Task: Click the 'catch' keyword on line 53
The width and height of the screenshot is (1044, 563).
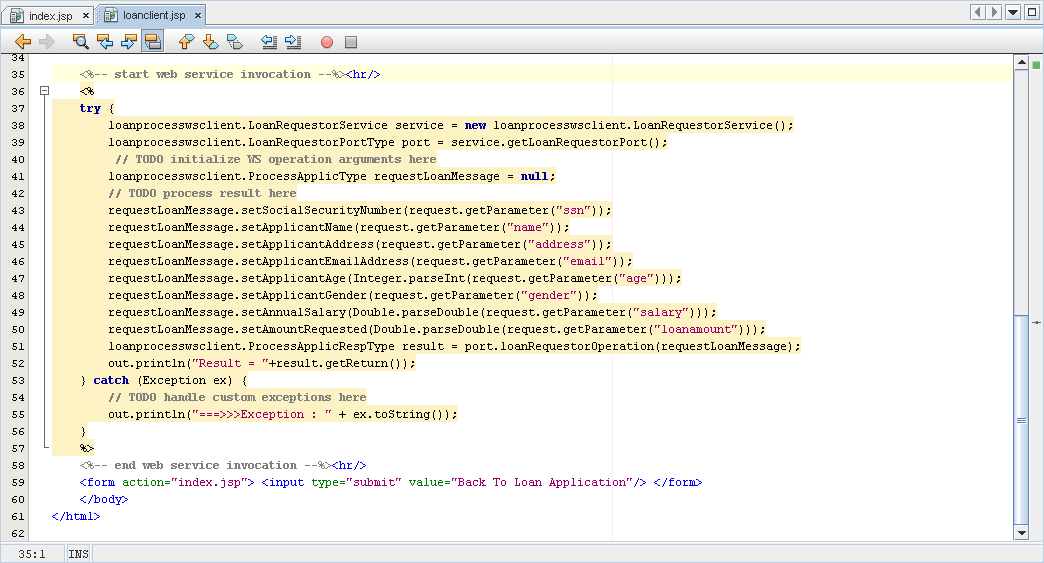Action: [x=111, y=380]
